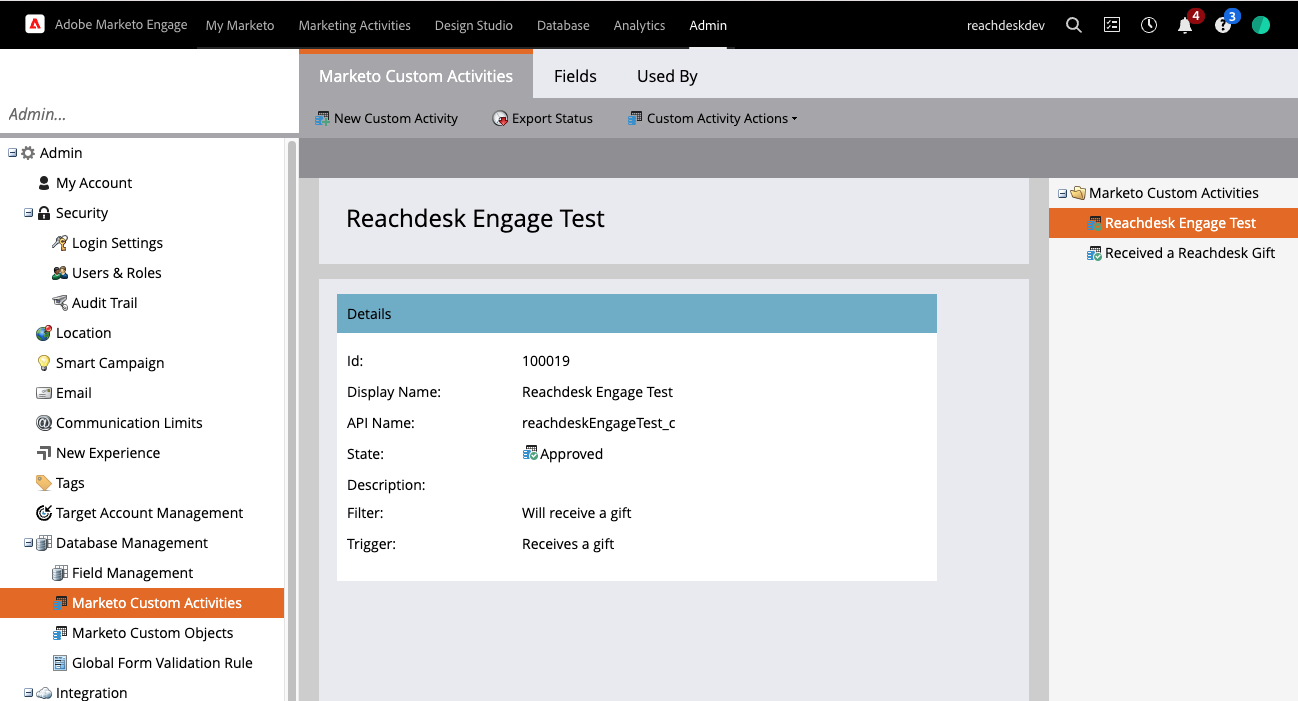Open the recent history clock icon
1298x701 pixels.
[1149, 25]
